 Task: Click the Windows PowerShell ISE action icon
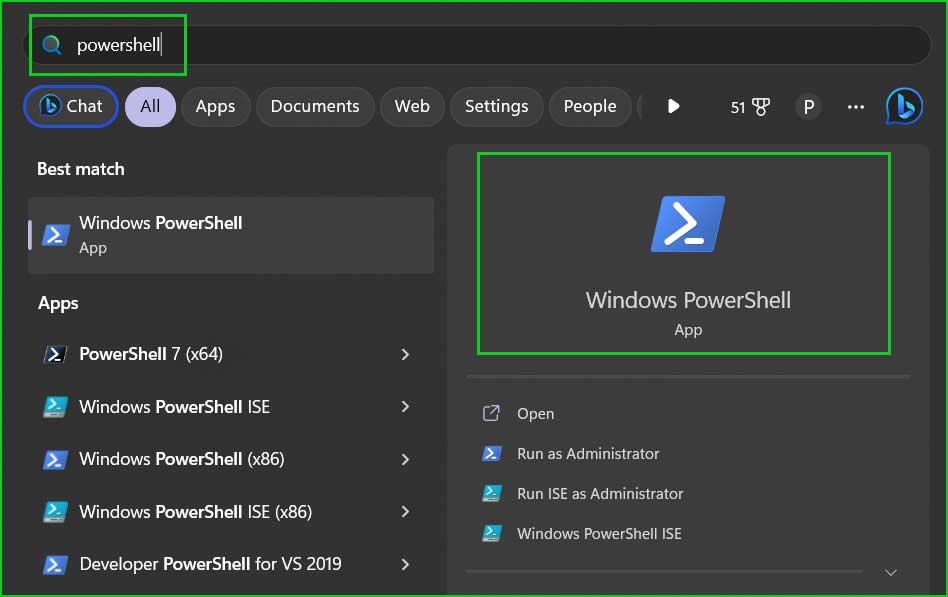point(492,533)
